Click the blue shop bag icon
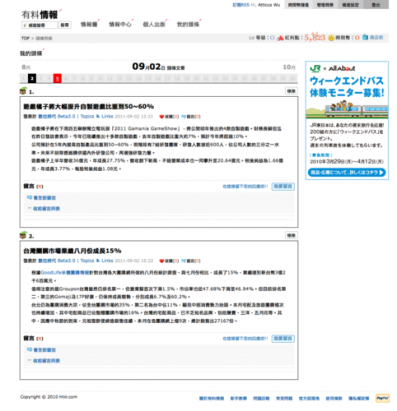The height and width of the screenshot is (411, 397). pos(365,37)
